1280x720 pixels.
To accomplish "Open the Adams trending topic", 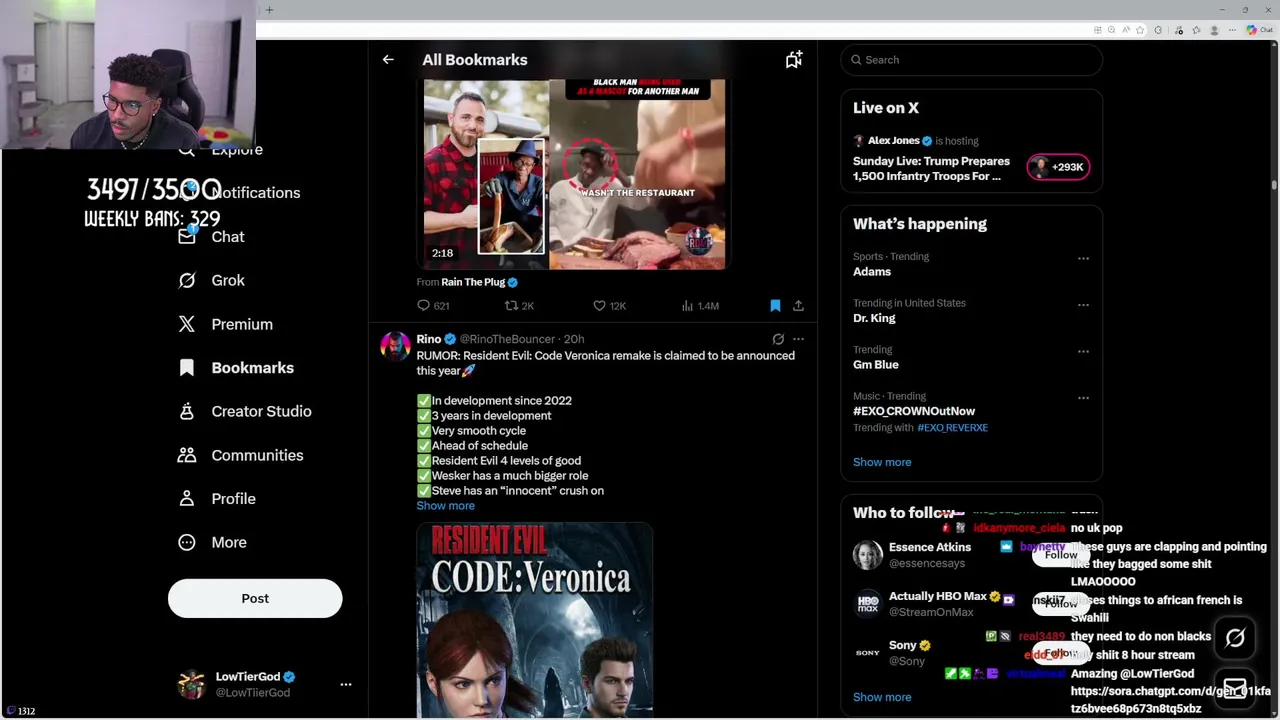I will (872, 272).
